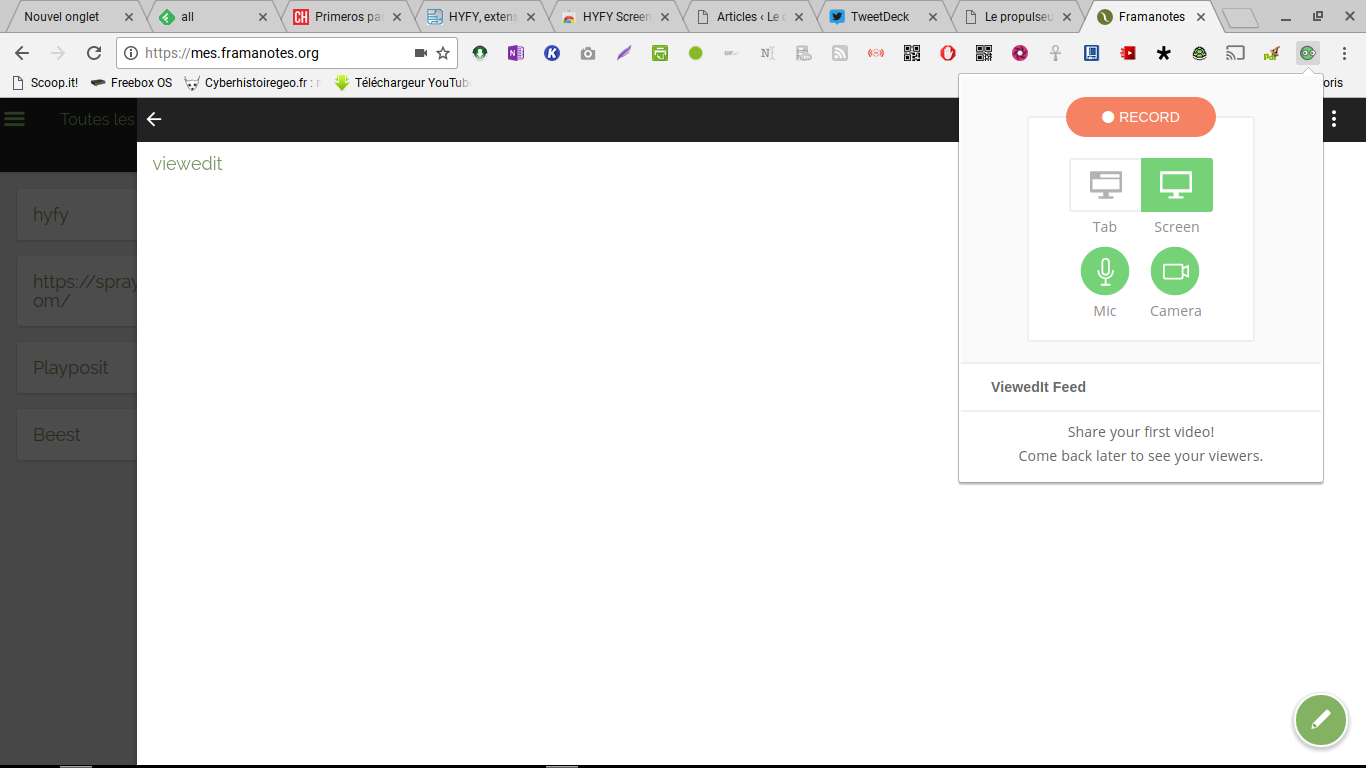View site information icon in address bar
Viewport: 1366px width, 768px height.
(x=132, y=53)
